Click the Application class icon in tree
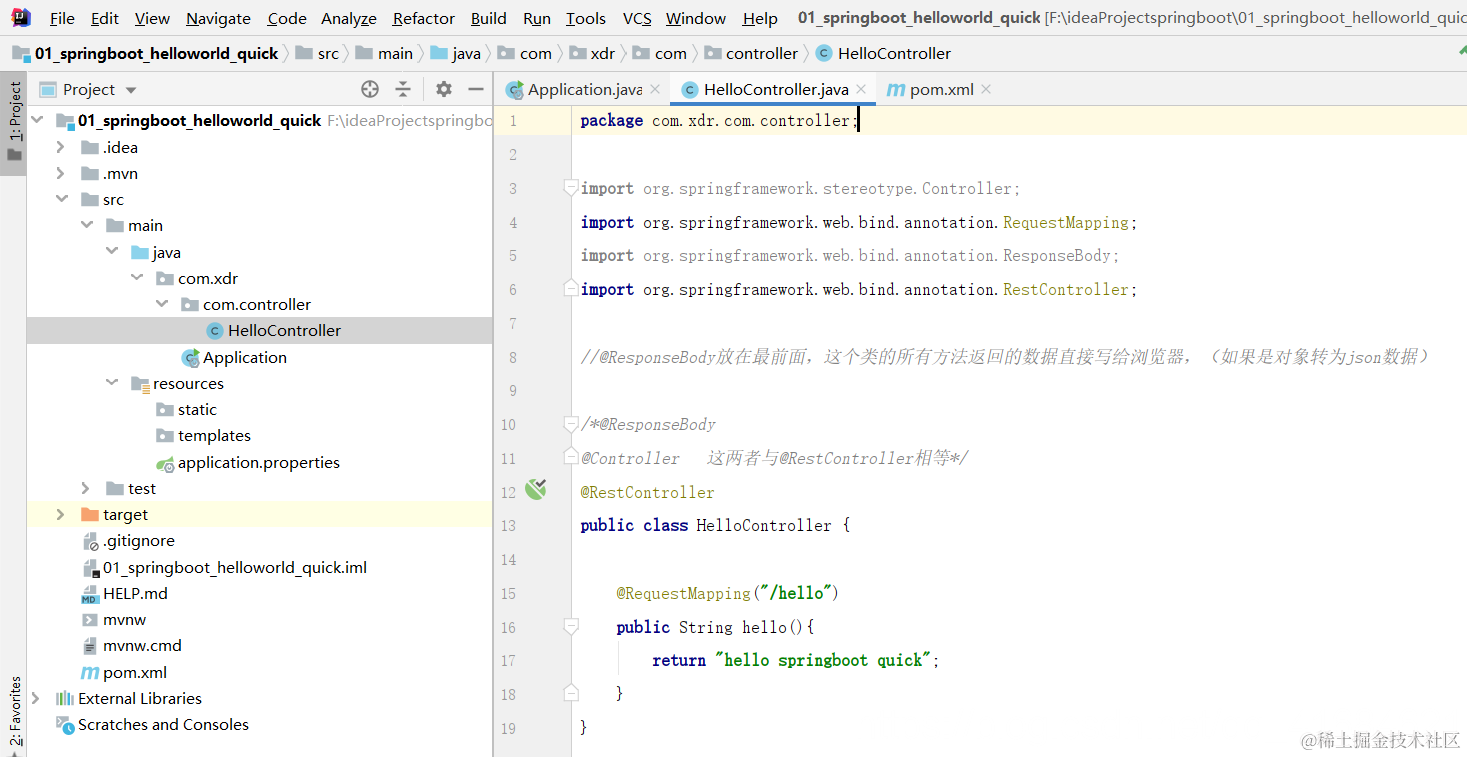The image size is (1467, 757). (x=190, y=358)
